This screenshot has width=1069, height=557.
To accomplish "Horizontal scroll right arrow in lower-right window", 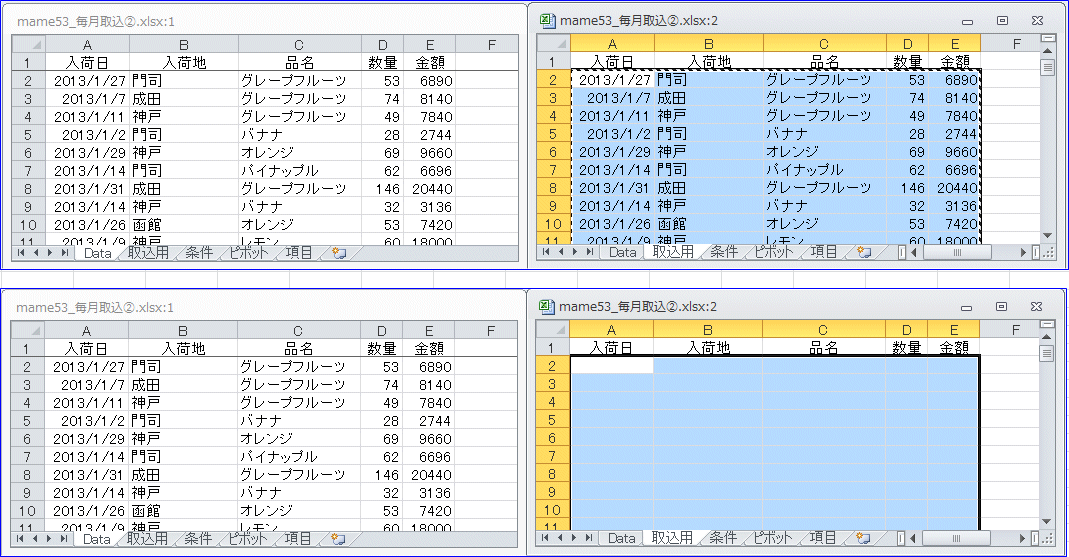I will click(1023, 538).
